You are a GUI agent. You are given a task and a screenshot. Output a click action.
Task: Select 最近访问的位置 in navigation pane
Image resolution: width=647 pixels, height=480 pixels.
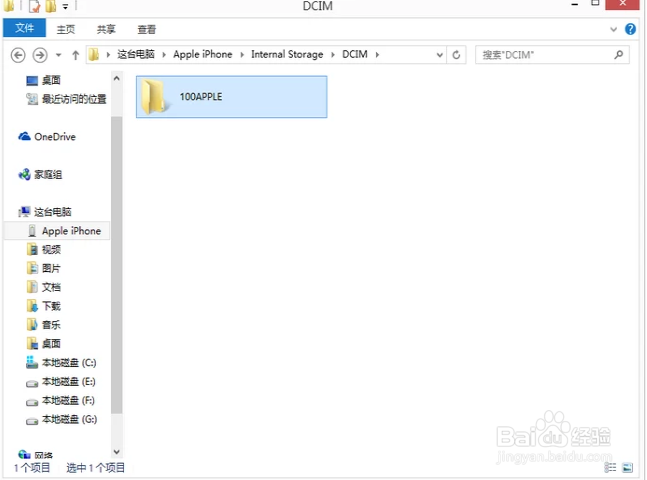pyautogui.click(x=74, y=99)
